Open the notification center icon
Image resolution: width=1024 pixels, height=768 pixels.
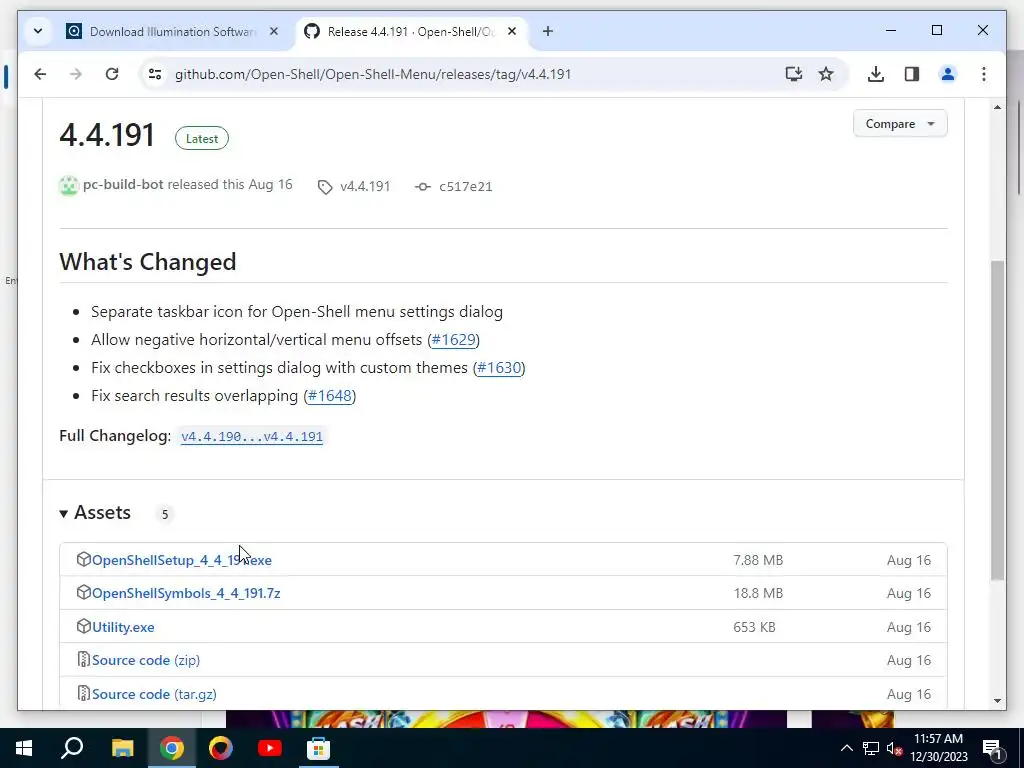click(x=993, y=748)
